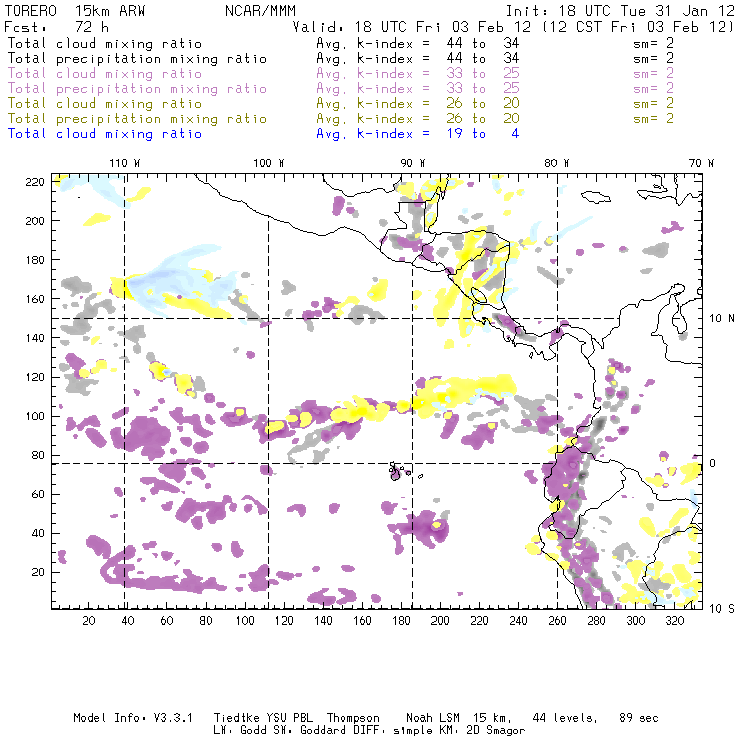Viewport: 740px width, 740px height.
Task: Select the '260' x-axis tick label
Action: point(557,621)
